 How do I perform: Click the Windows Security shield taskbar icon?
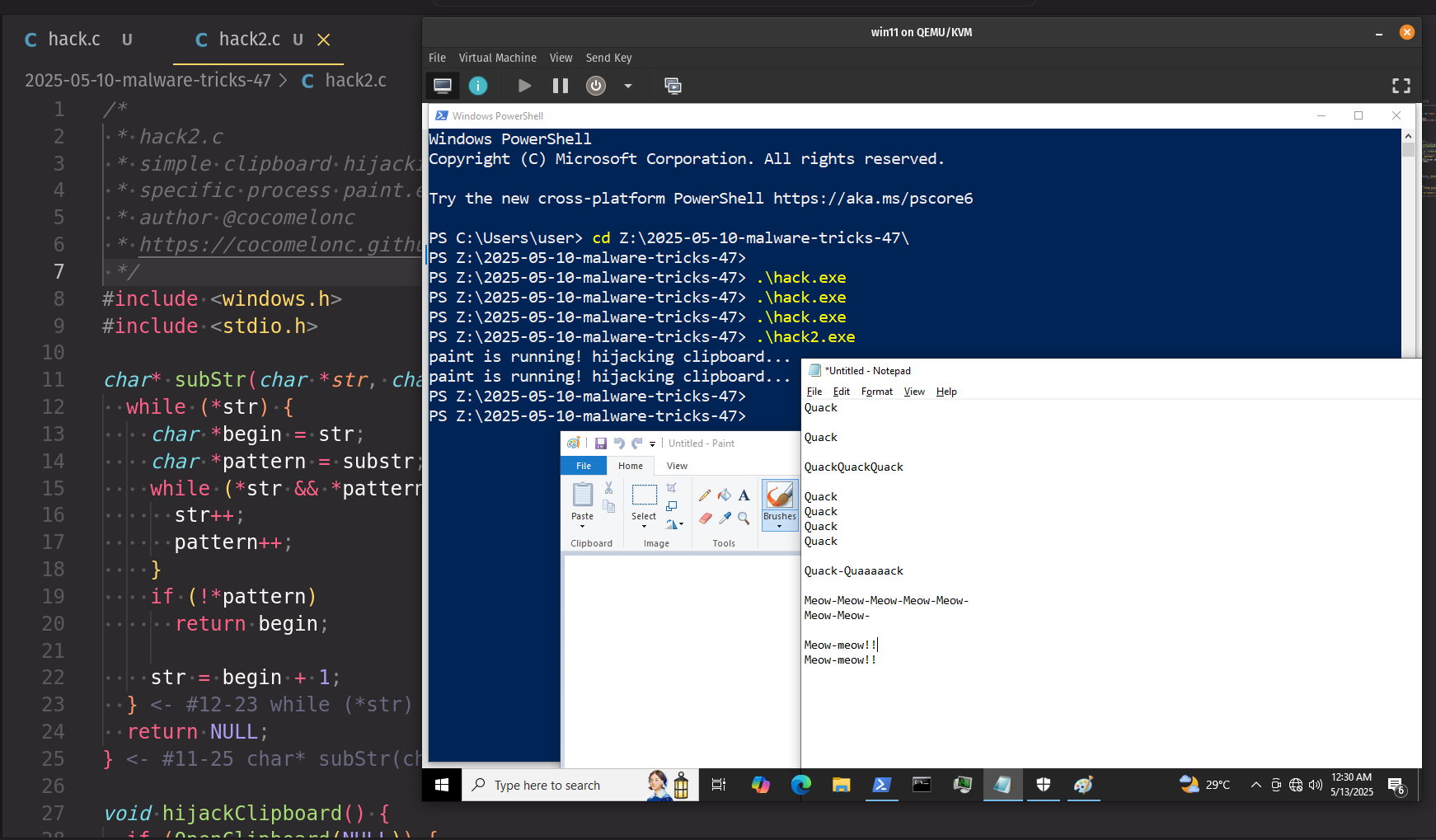point(1043,785)
